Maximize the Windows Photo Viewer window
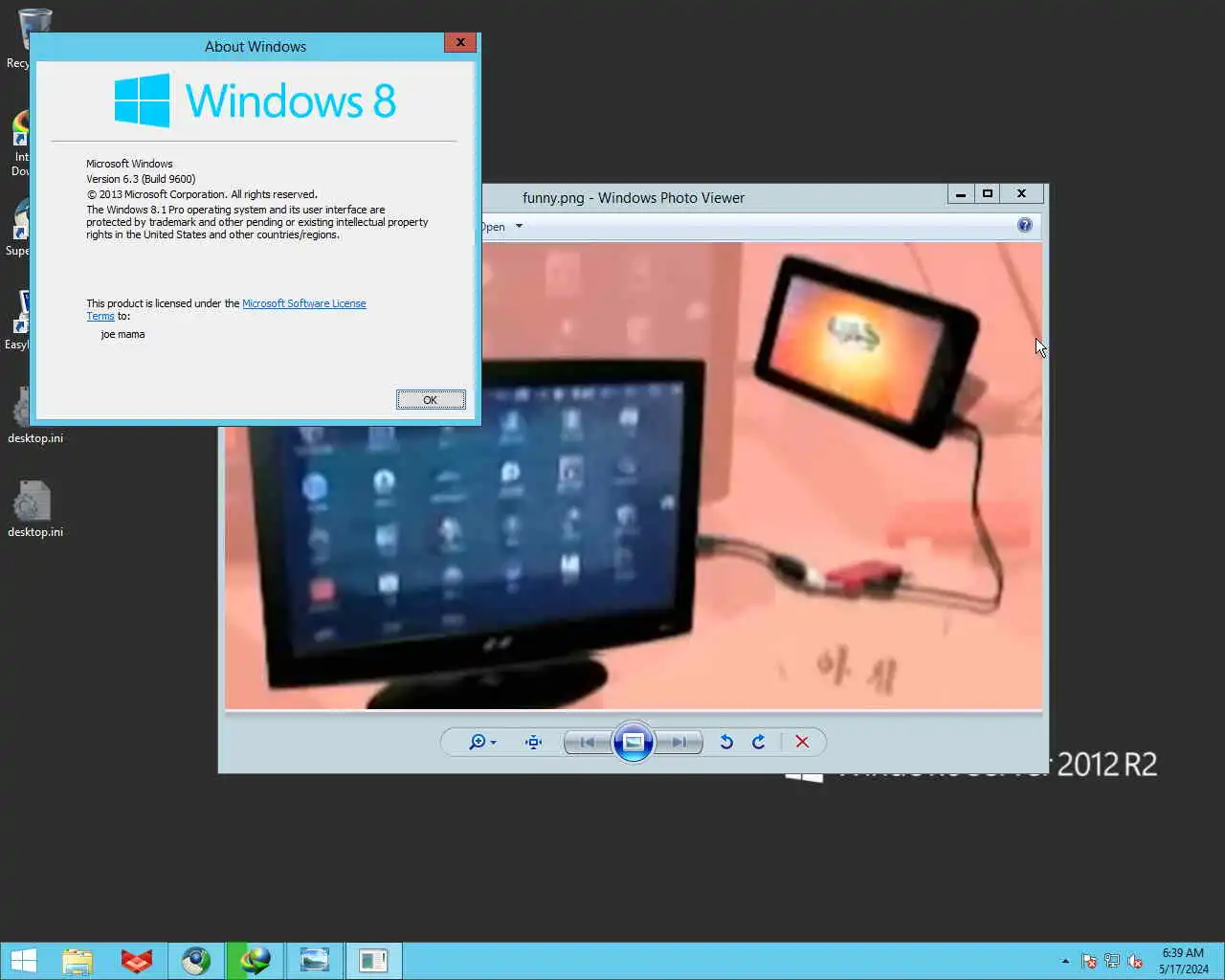The image size is (1225, 980). [x=988, y=194]
